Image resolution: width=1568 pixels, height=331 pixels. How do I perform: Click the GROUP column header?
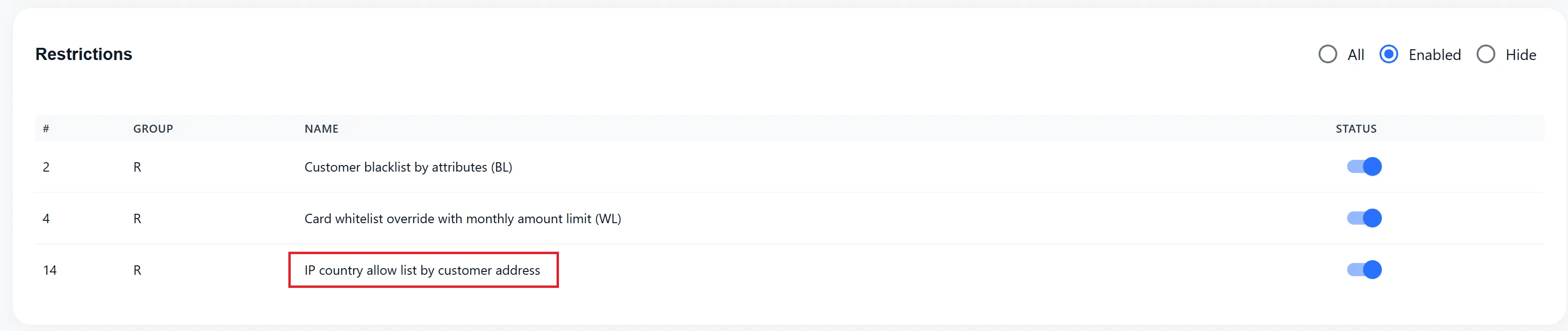153,128
